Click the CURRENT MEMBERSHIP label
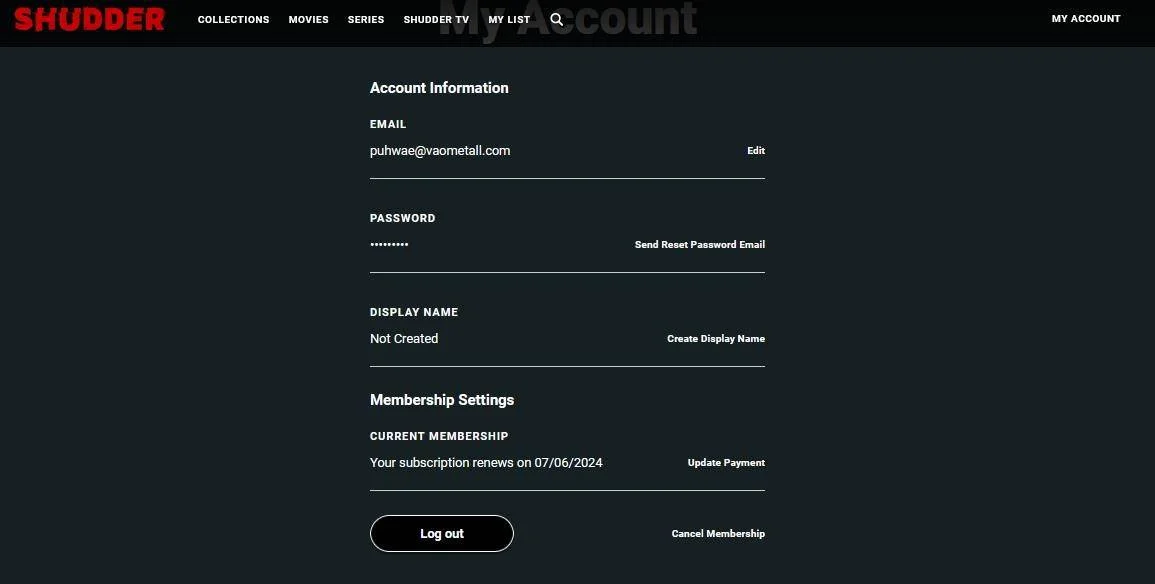Viewport: 1155px width, 584px height. [439, 436]
